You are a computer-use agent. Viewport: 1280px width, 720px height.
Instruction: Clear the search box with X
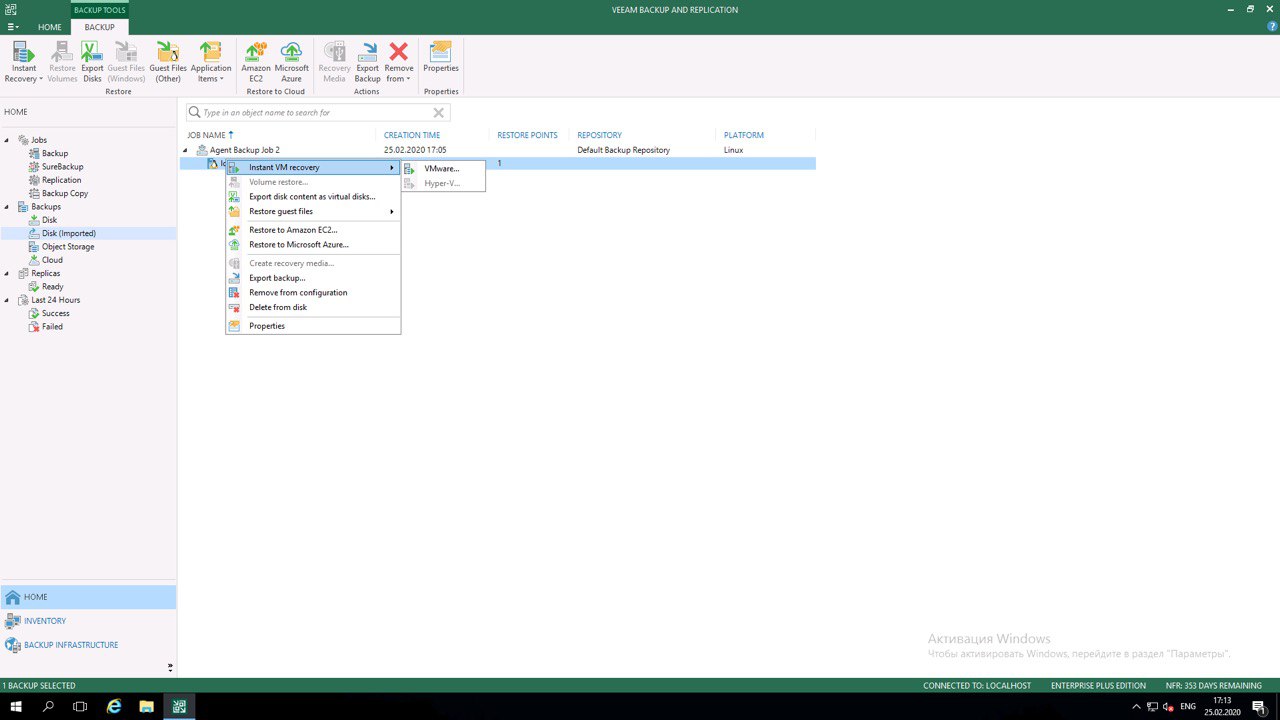(x=438, y=113)
